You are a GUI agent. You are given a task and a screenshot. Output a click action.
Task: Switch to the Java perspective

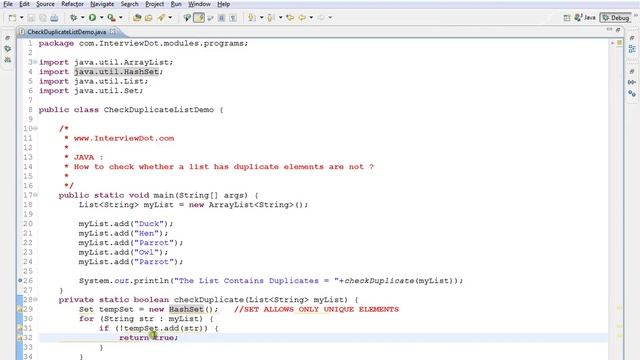pyautogui.click(x=585, y=18)
